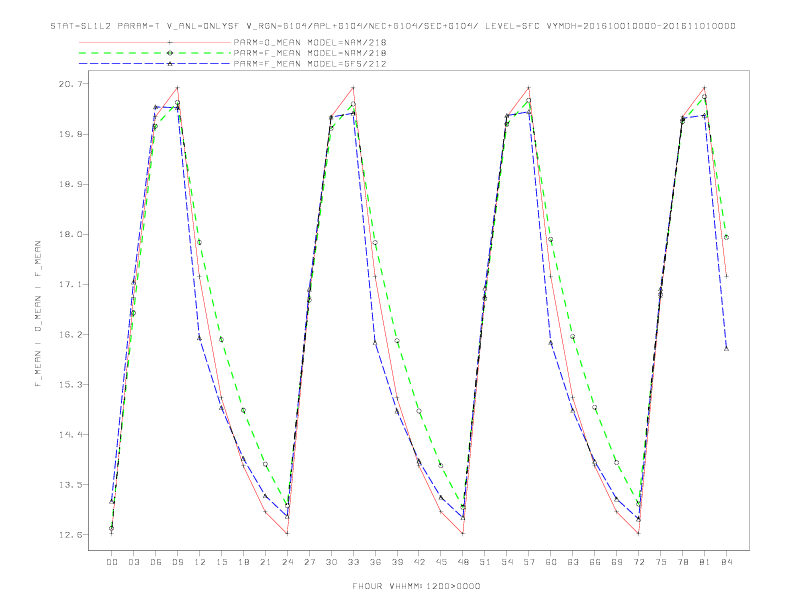The image size is (792, 612).
Task: Click green NAM circle marker at hour 84
Action: click(x=726, y=237)
